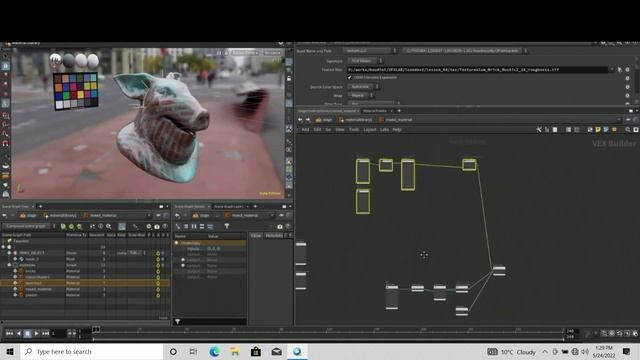Open the Tools menu in network editor
The width and height of the screenshot is (640, 360).
coord(354,129)
